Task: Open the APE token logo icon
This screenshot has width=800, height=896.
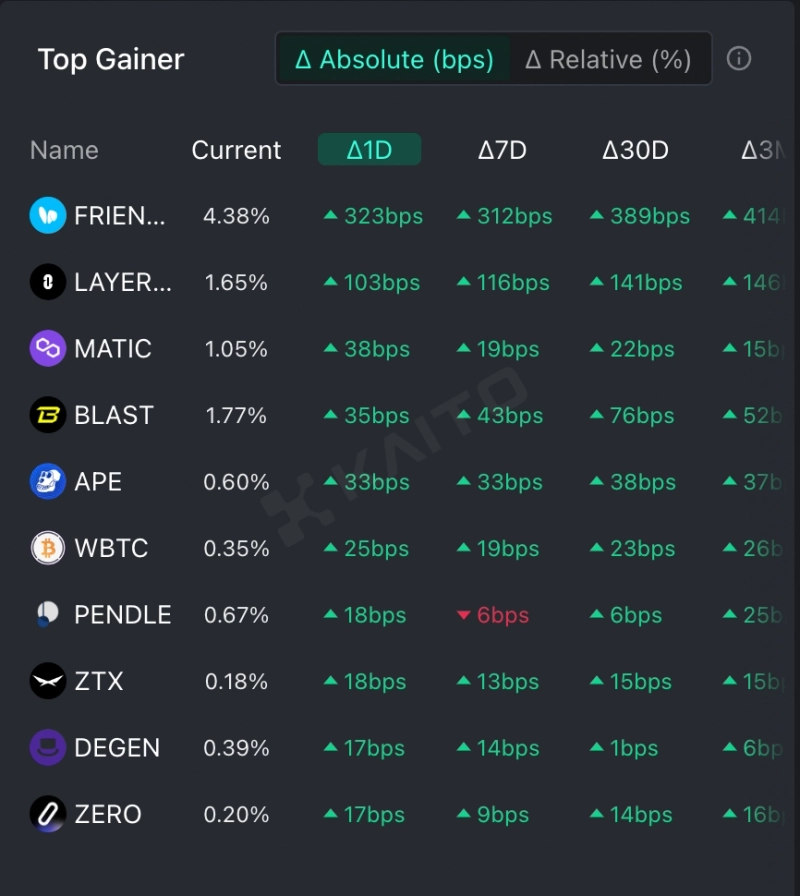Action: click(48, 482)
